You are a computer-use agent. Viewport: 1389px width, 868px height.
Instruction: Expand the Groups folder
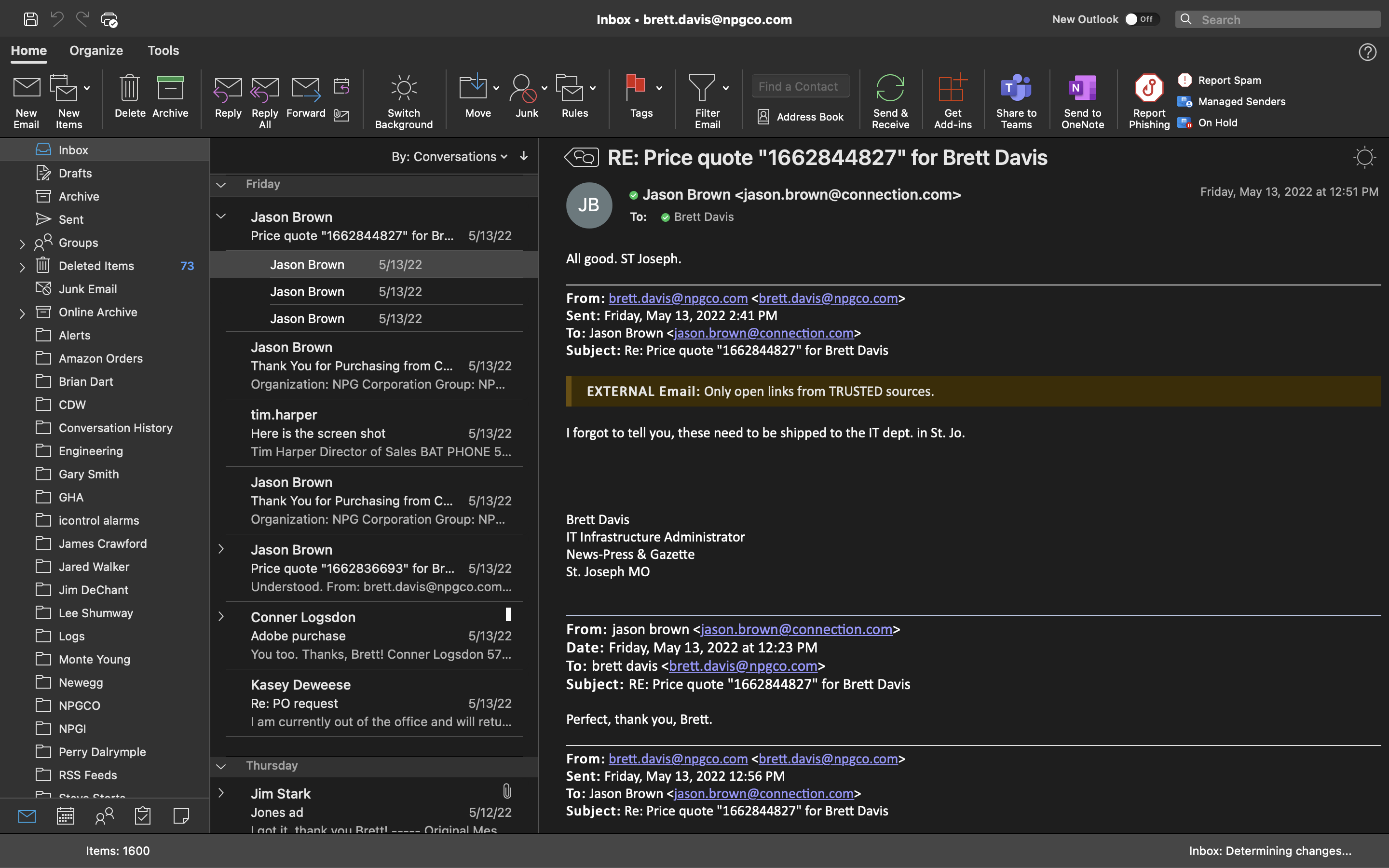click(x=22, y=244)
